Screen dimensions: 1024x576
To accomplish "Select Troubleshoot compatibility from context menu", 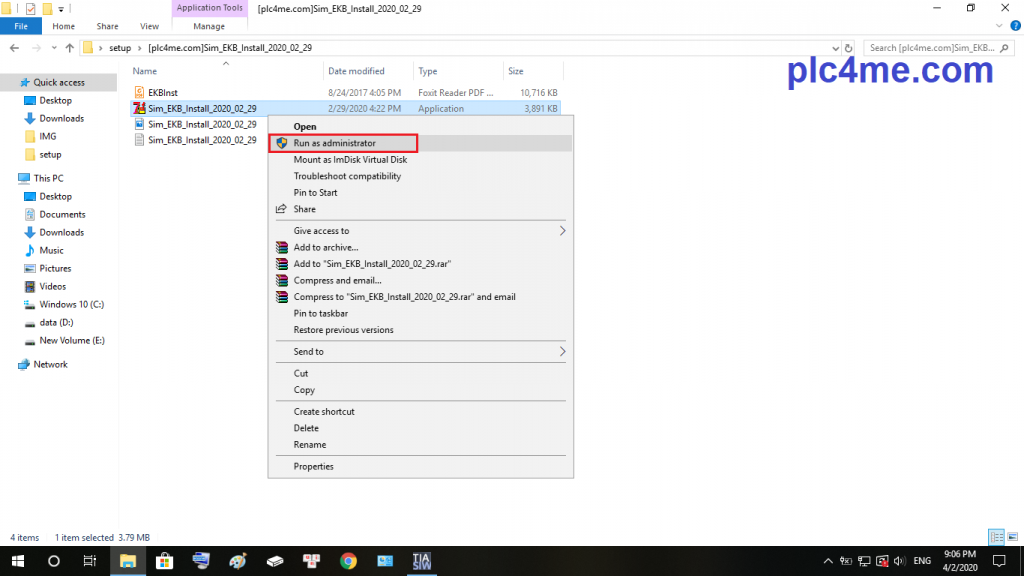I will point(347,176).
